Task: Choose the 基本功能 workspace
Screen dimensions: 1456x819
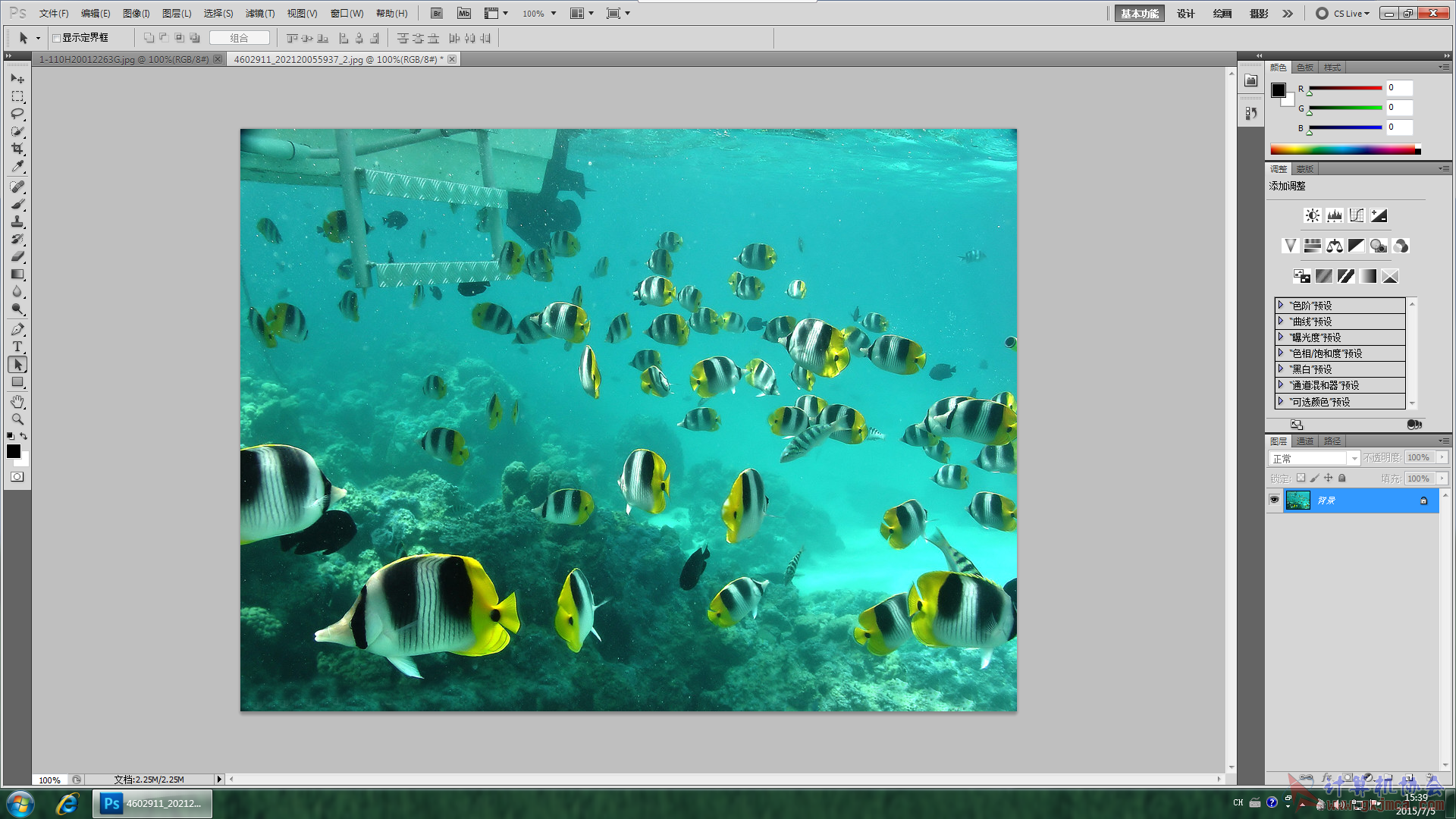Action: point(1140,14)
